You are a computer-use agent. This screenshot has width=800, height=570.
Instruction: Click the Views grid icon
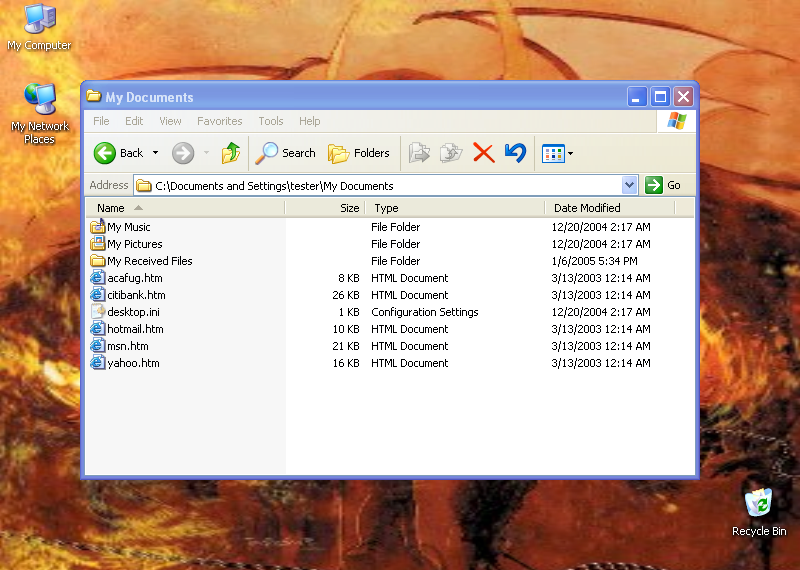coord(553,153)
